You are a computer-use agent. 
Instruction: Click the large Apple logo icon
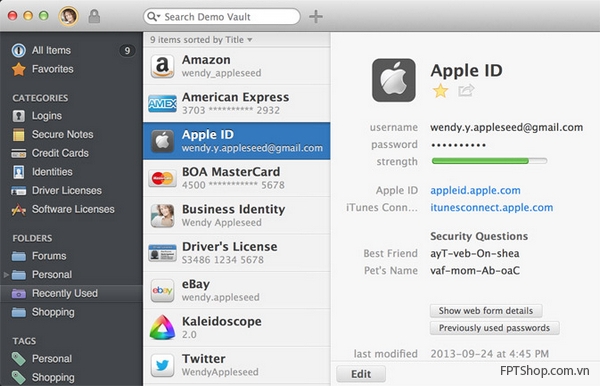394,80
